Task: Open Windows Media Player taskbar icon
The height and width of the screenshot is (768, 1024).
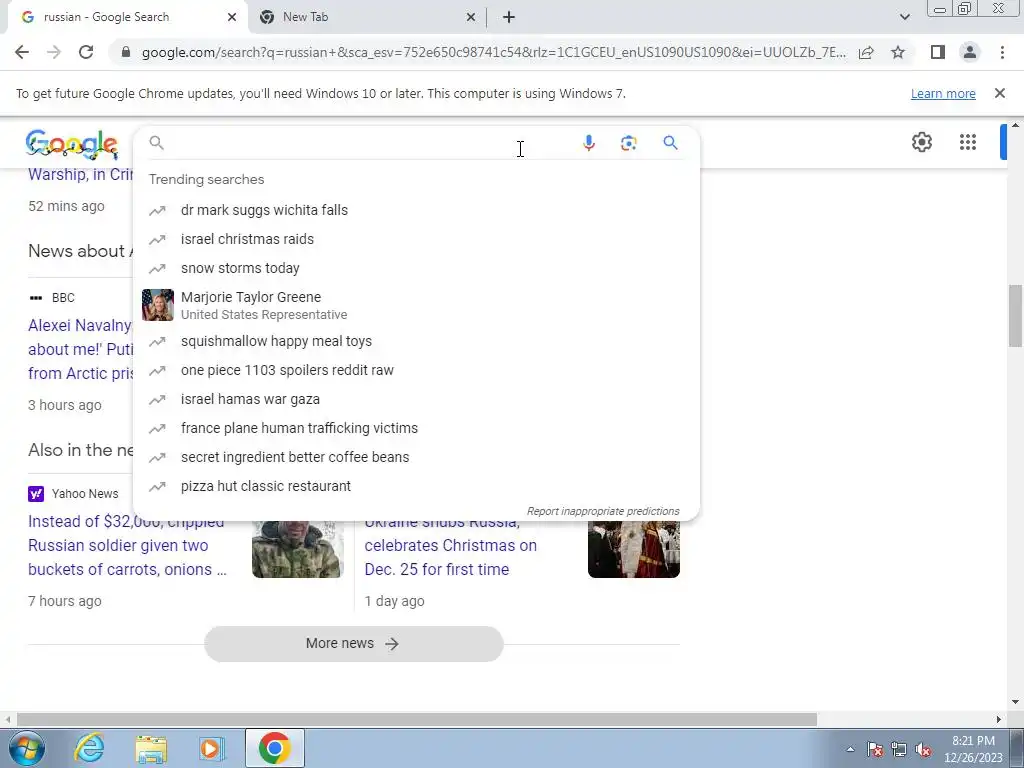Action: (211, 749)
